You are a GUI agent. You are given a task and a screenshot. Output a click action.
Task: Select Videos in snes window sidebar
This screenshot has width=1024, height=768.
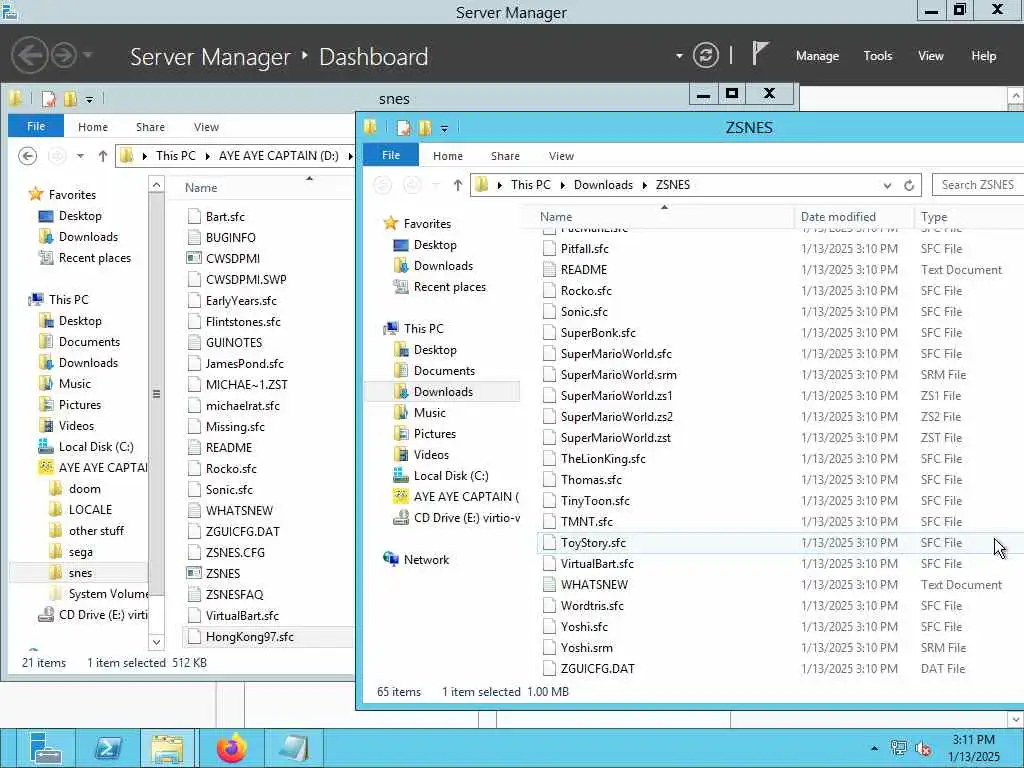pyautogui.click(x=76, y=426)
